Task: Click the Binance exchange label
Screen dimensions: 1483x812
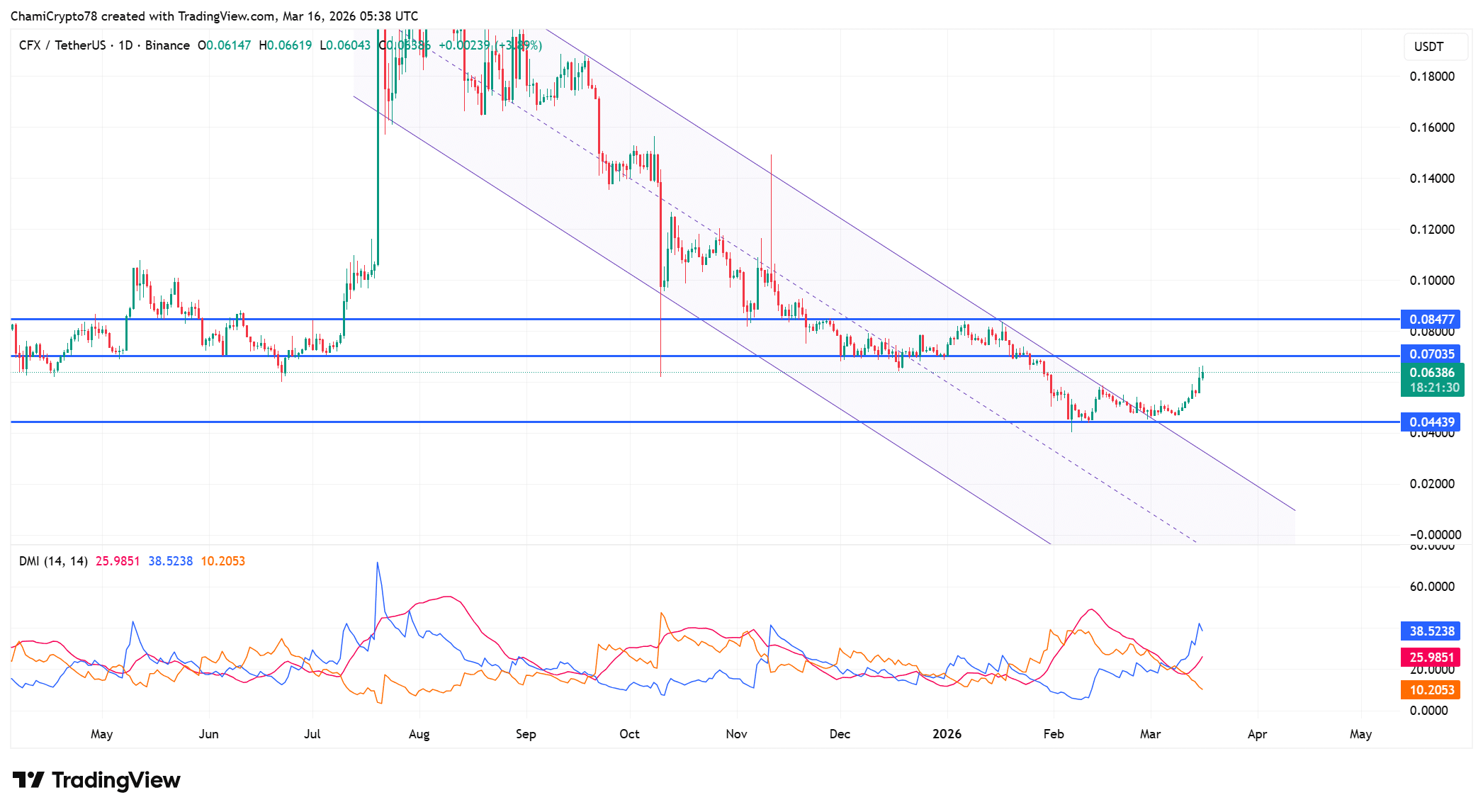Action: 167,45
